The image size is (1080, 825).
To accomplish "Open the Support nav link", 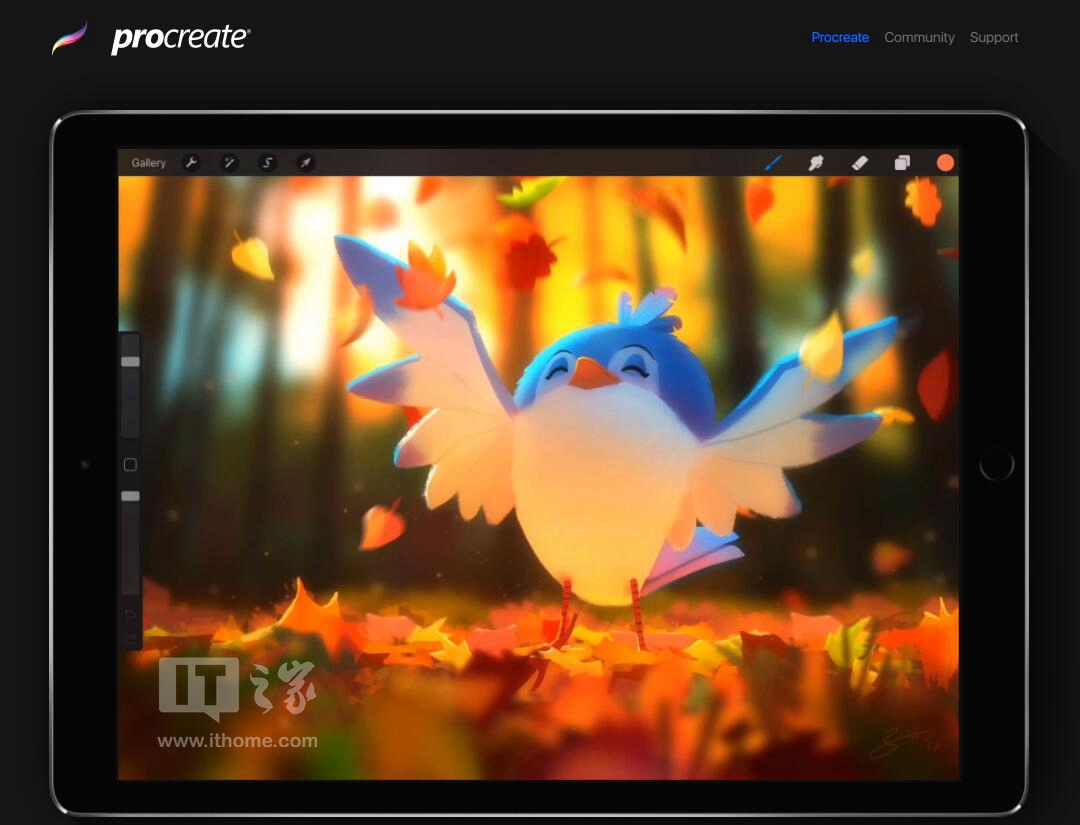I will 993,37.
